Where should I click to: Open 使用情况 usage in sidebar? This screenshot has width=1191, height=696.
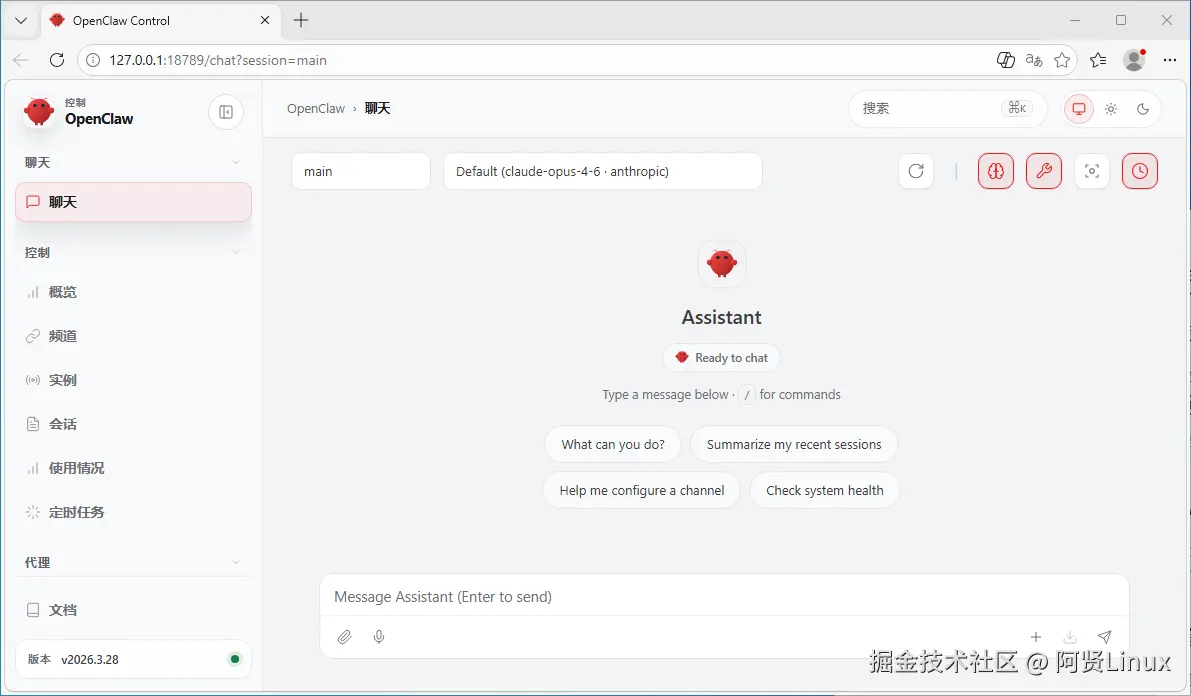pos(134,468)
